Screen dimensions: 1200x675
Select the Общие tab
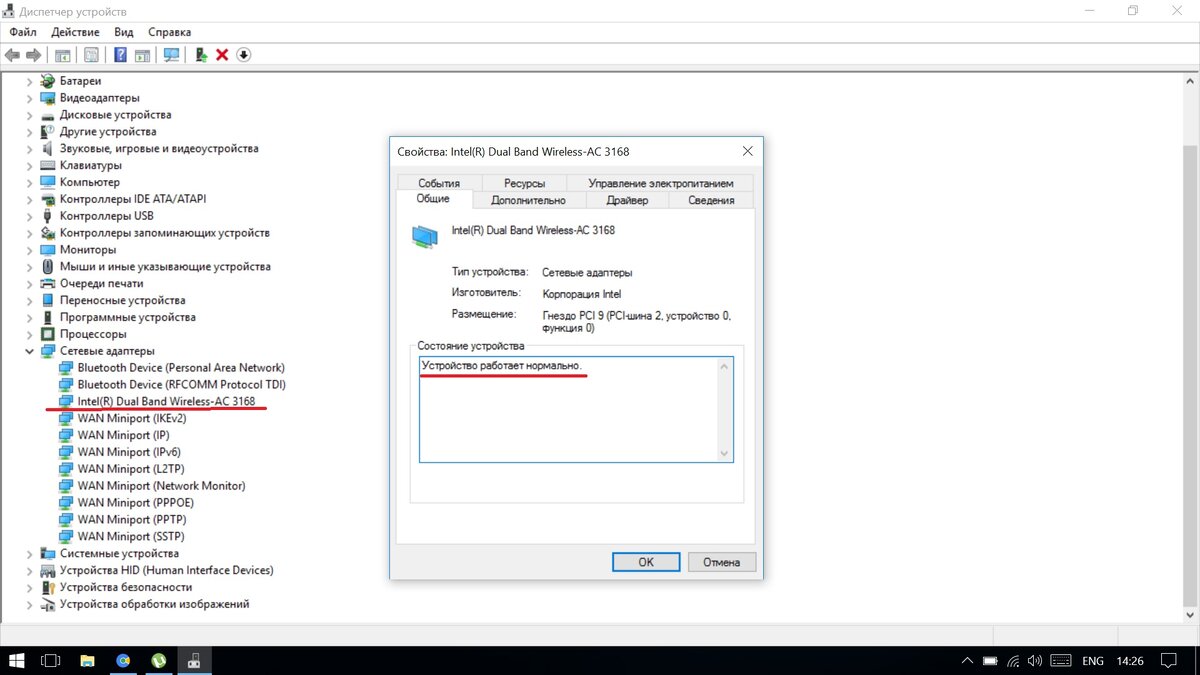(433, 199)
